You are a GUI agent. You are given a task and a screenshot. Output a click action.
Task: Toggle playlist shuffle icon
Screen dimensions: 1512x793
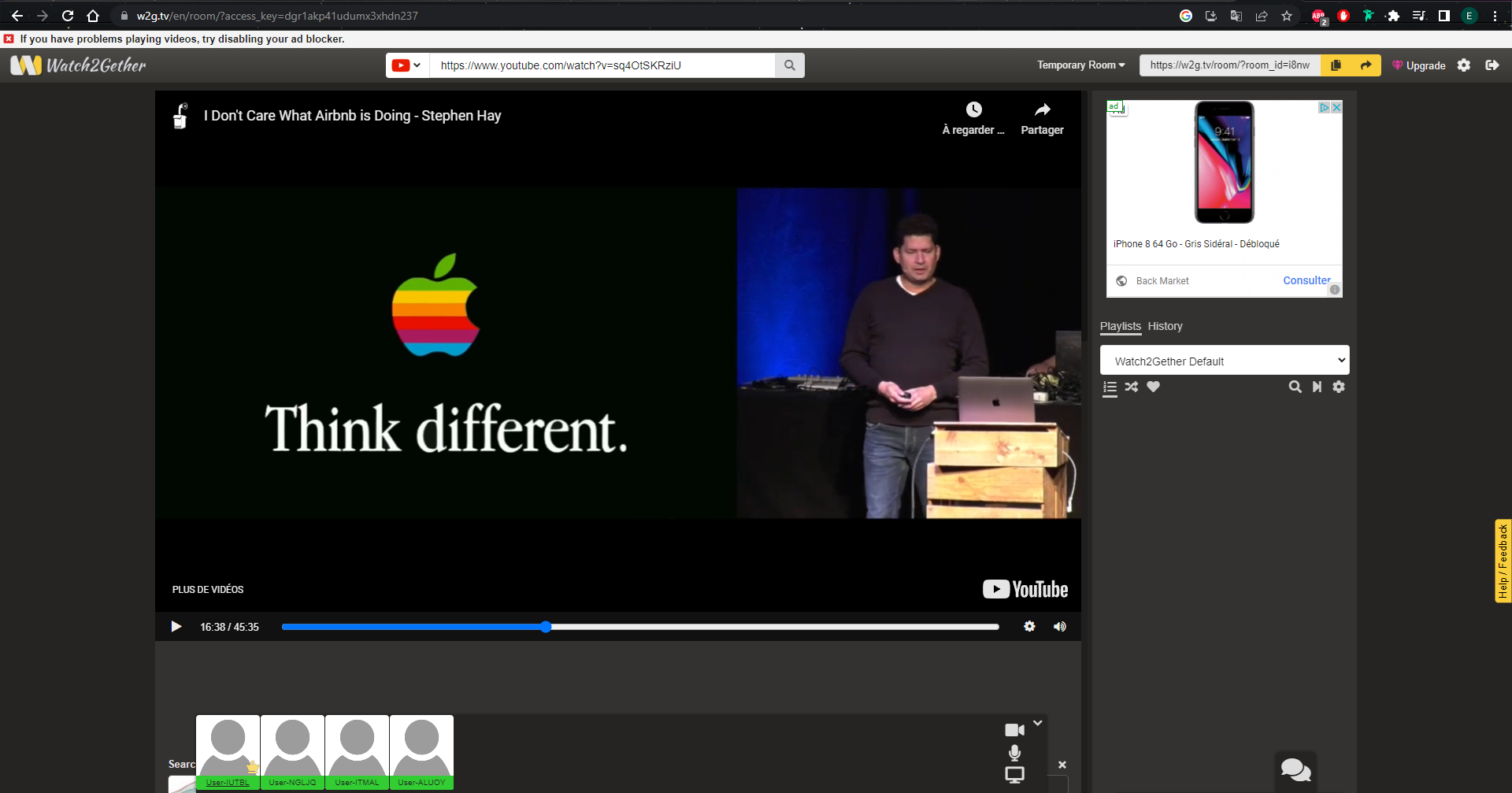pyautogui.click(x=1132, y=387)
